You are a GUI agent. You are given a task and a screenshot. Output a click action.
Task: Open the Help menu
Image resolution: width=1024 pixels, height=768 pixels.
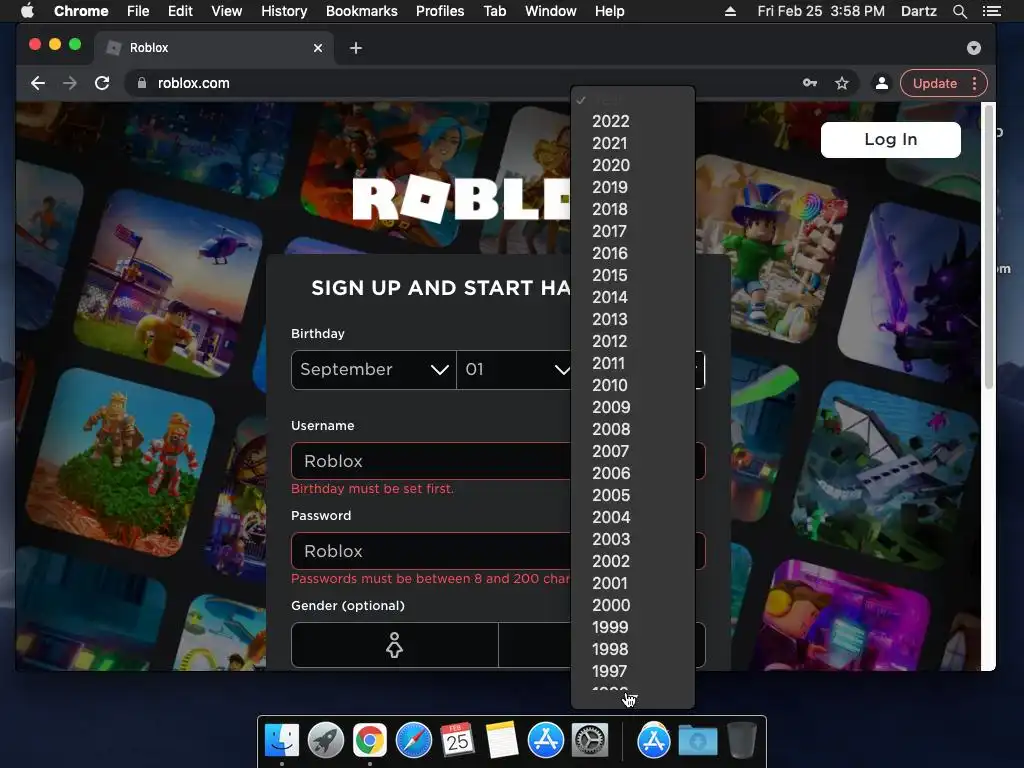coord(609,11)
